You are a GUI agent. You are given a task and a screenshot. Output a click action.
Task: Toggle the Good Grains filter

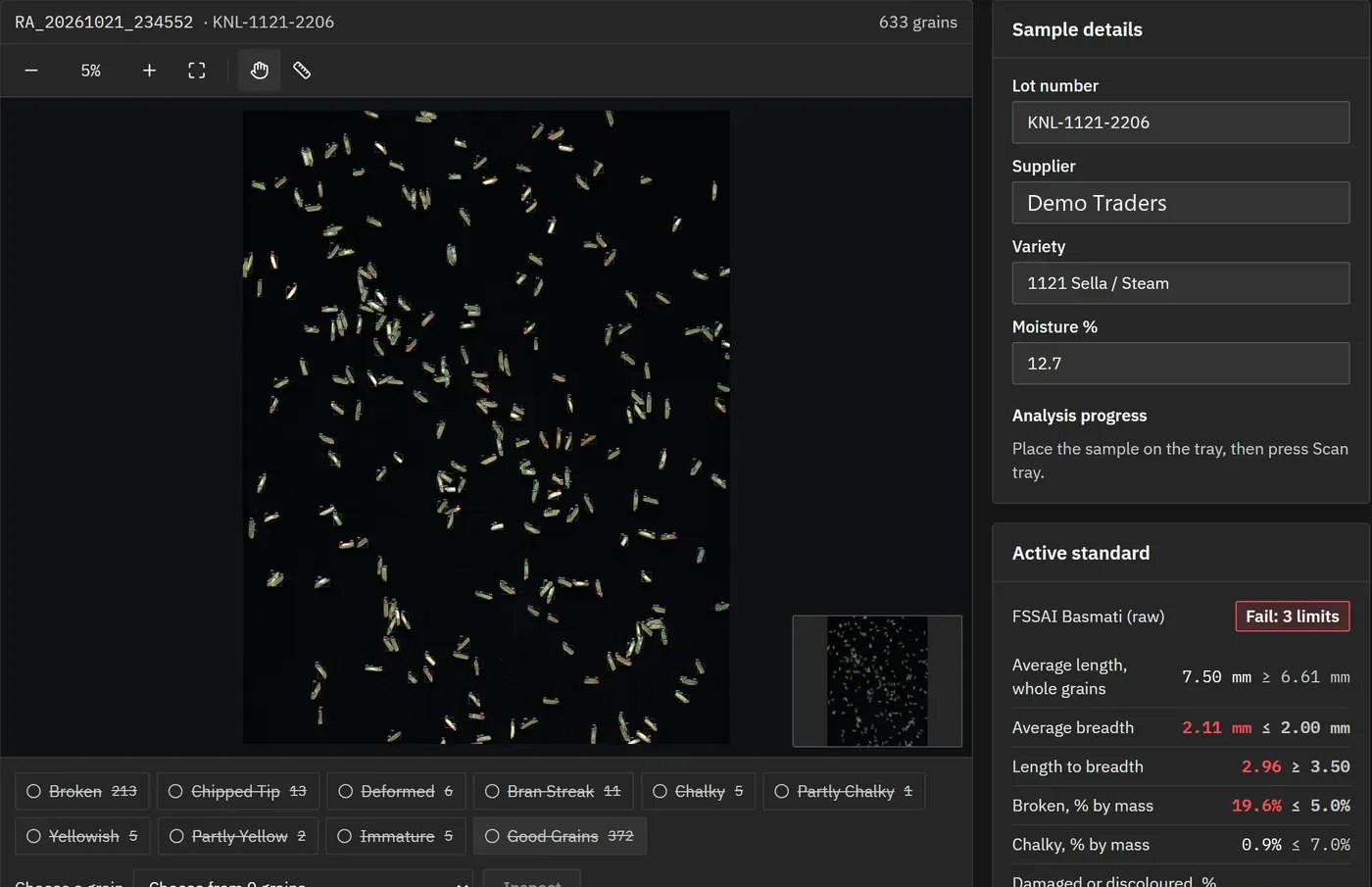coord(560,836)
